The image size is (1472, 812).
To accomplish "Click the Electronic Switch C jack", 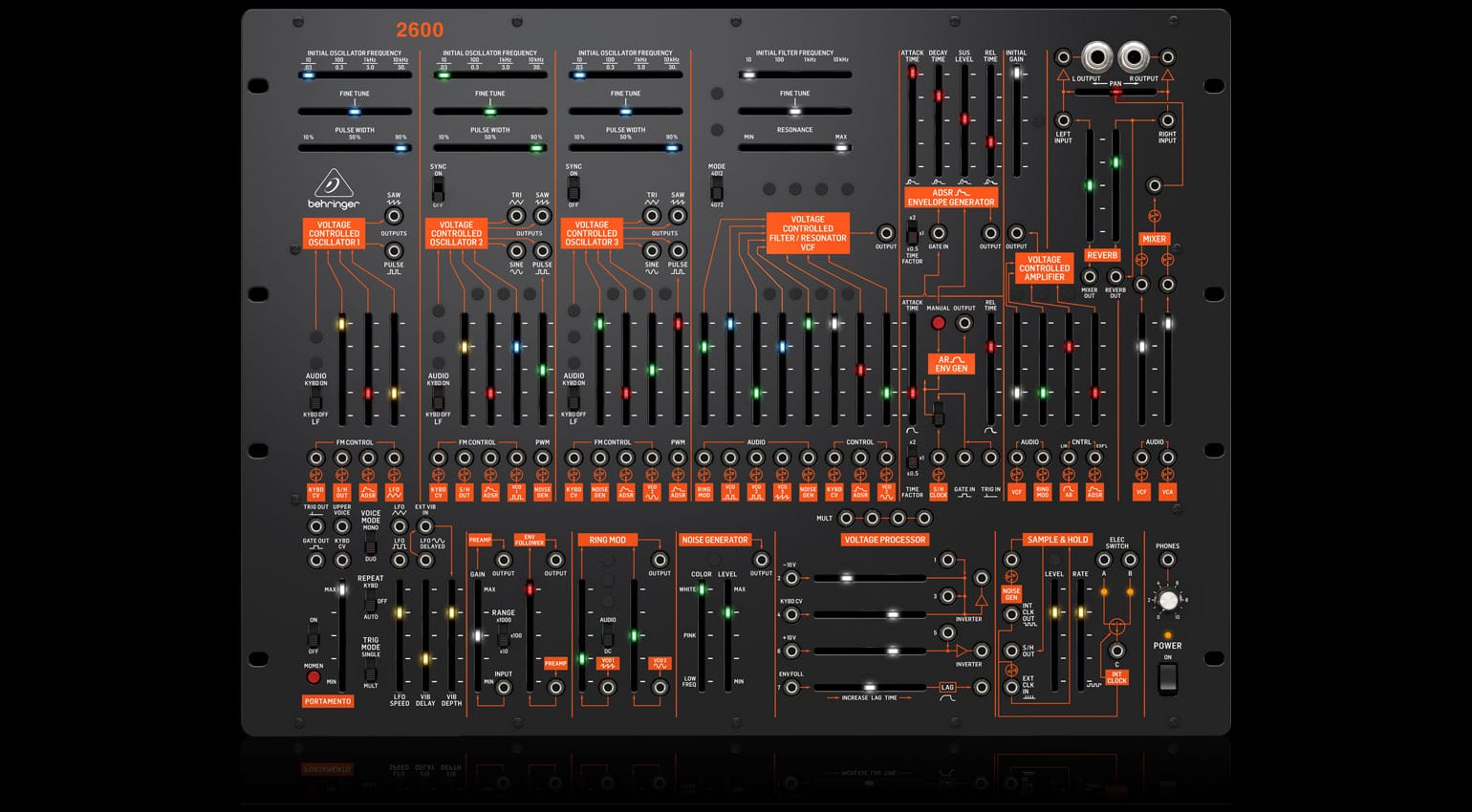I will (1116, 651).
